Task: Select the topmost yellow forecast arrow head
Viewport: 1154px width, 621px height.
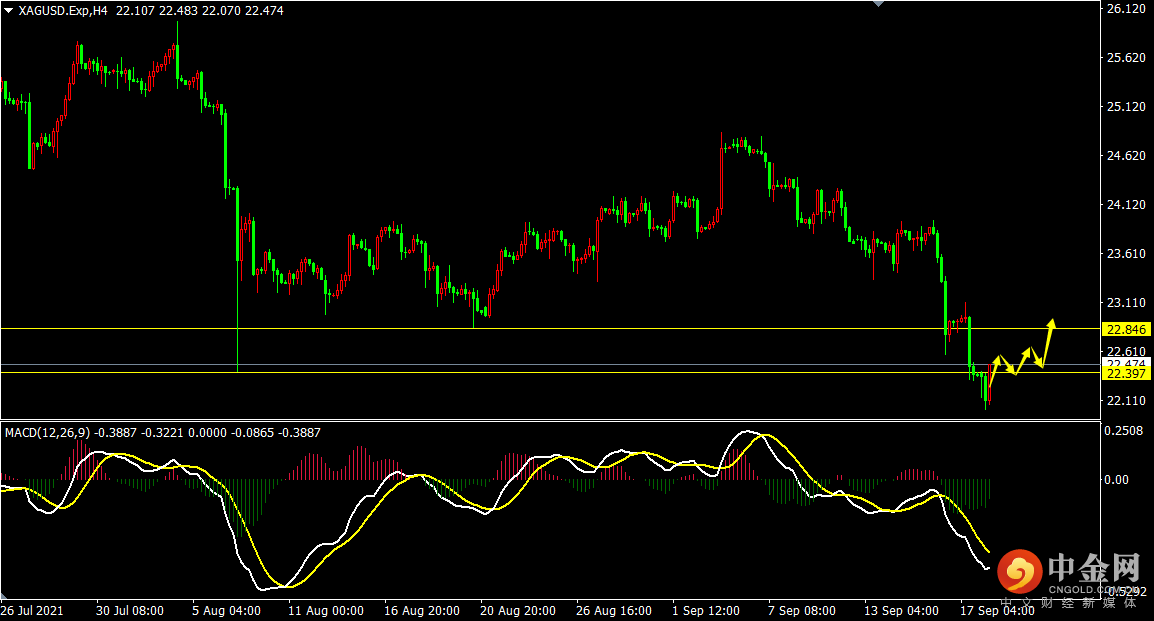Action: pyautogui.click(x=1051, y=323)
